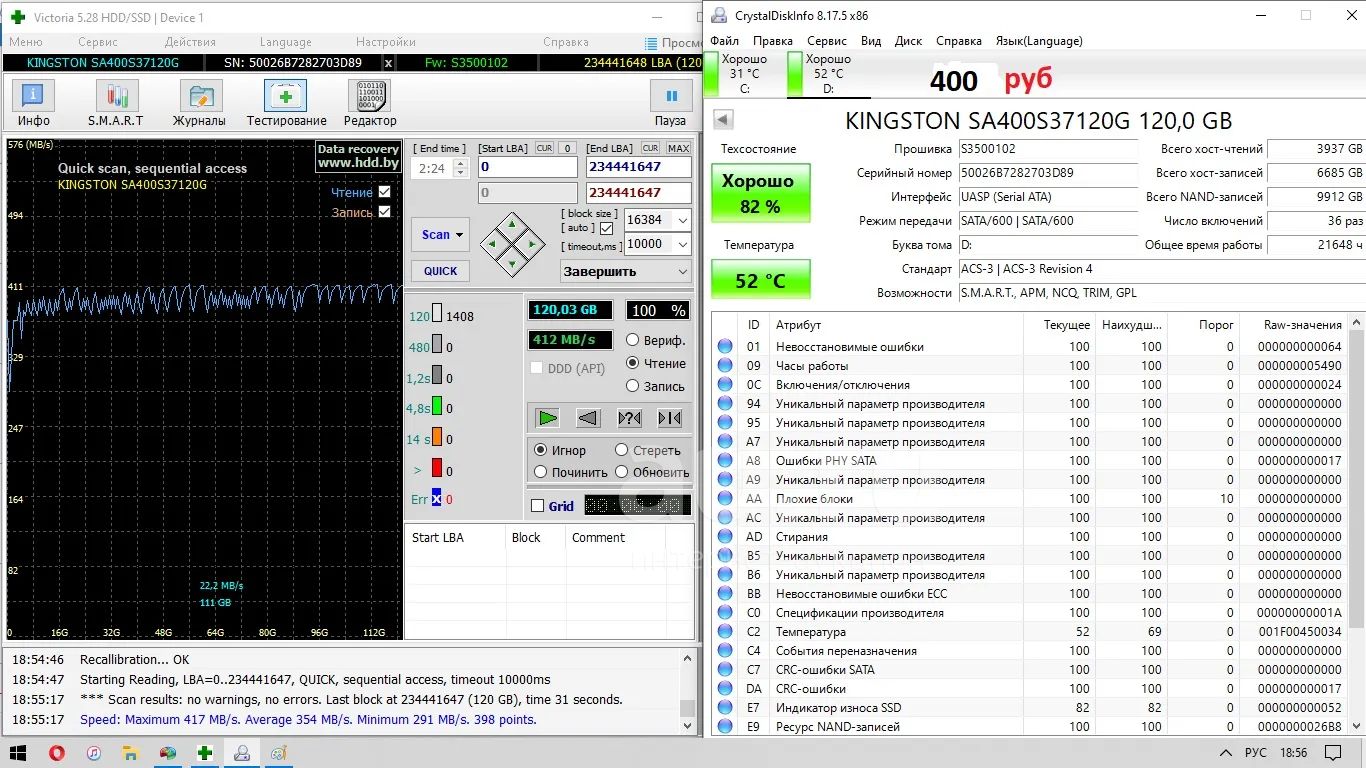This screenshot has height=768, width=1366.
Task: Click the MAX button for End LBA
Action: [679, 148]
